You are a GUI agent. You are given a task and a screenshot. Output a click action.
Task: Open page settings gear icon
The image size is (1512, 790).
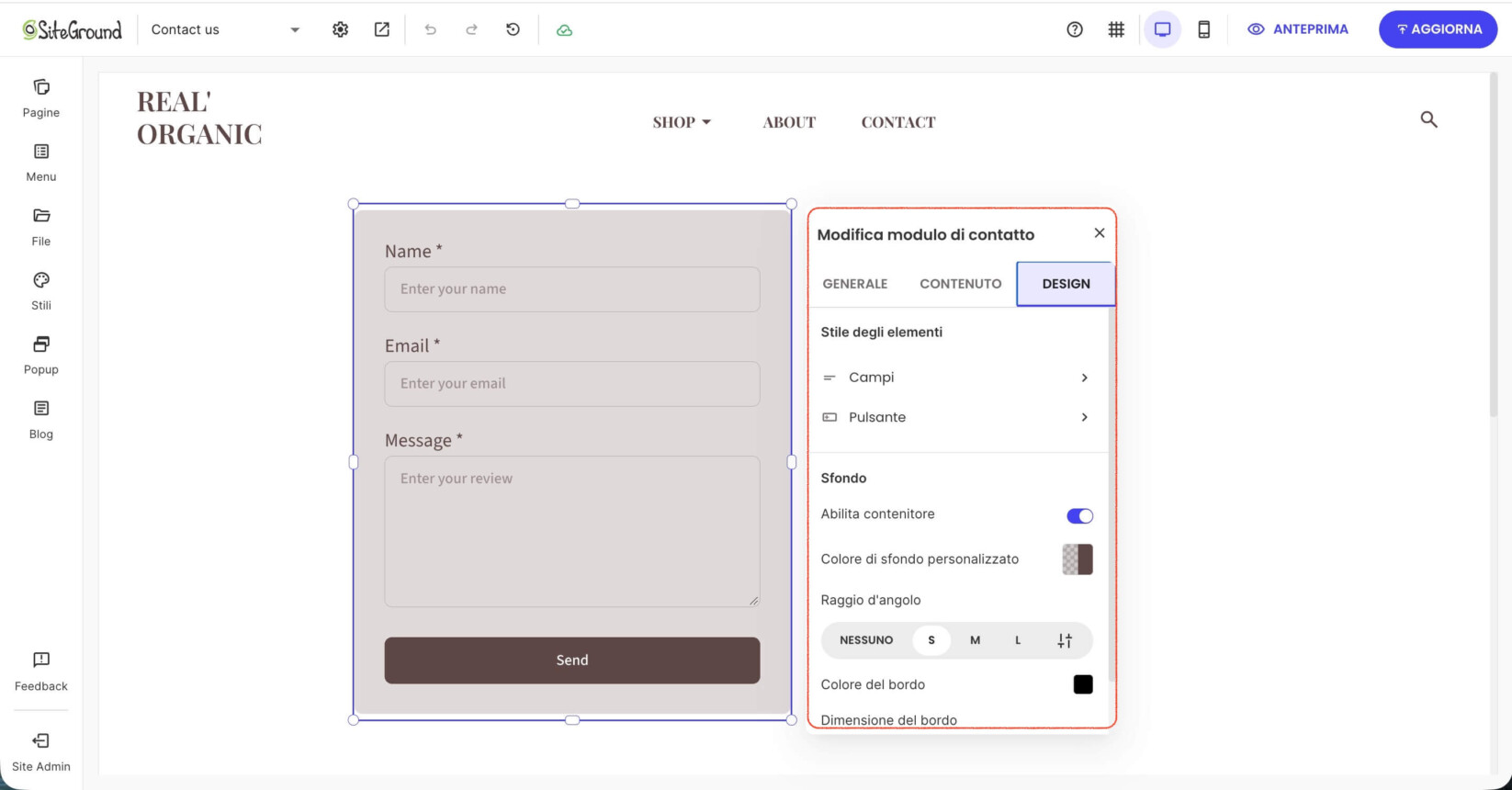click(x=341, y=29)
